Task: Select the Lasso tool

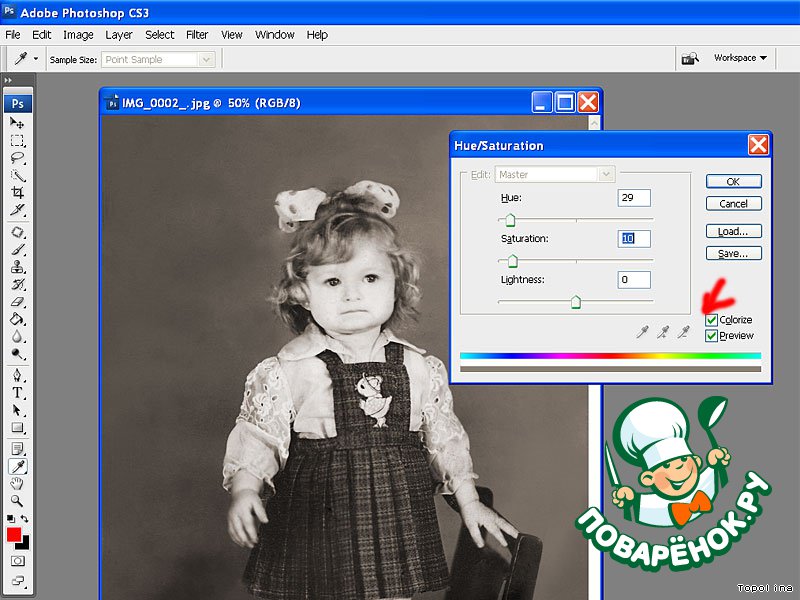Action: 17,157
